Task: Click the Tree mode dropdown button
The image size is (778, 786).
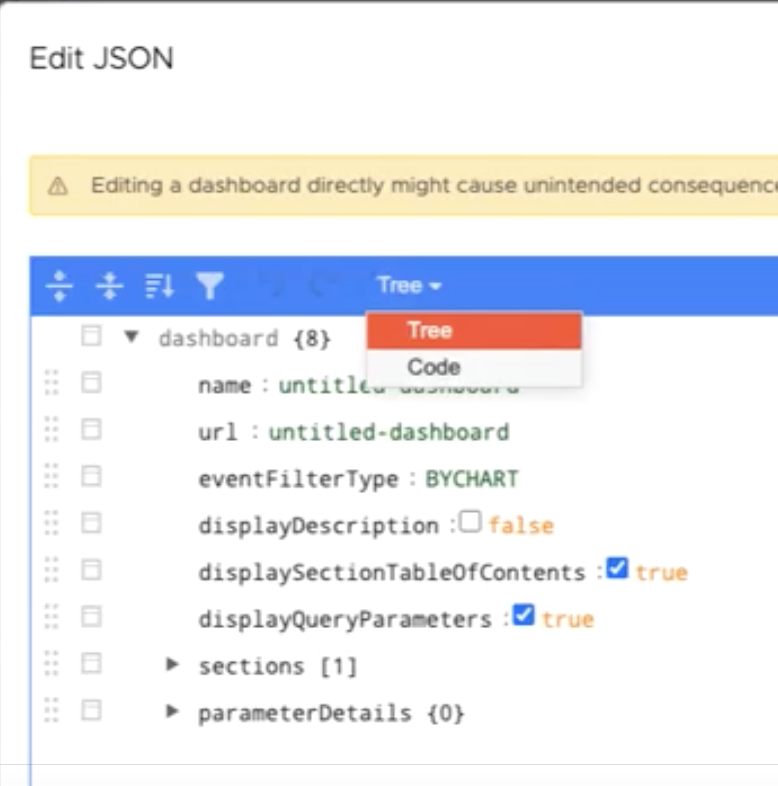Action: point(409,286)
